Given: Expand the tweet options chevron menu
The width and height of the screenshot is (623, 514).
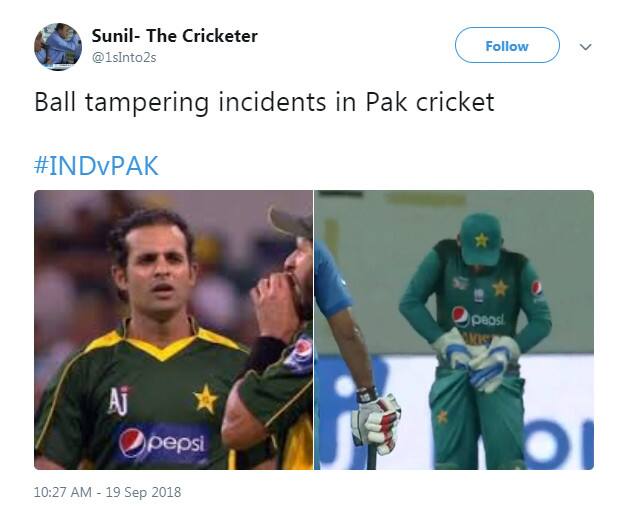Looking at the screenshot, I should (x=585, y=47).
